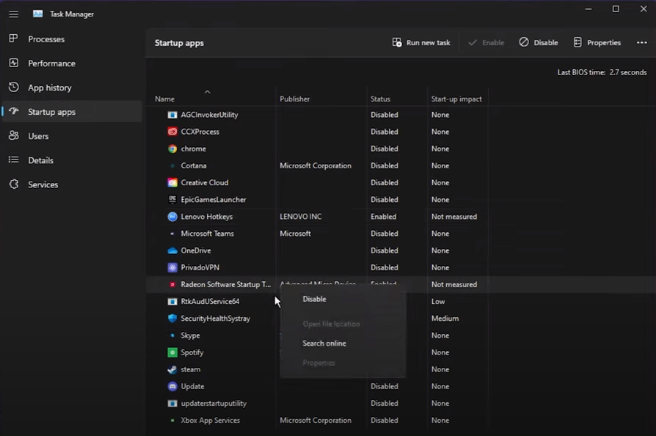Open the hamburger navigation menu

point(14,14)
